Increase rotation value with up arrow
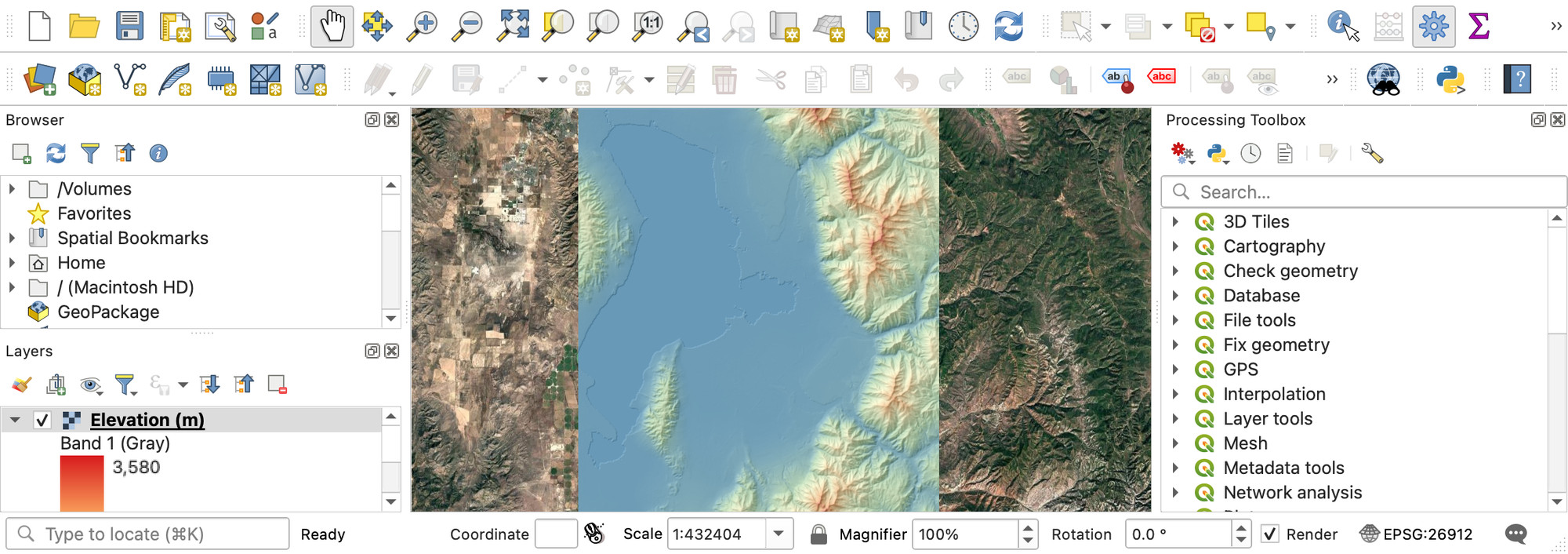Screen dimensions: 1568x554 coord(1240,528)
